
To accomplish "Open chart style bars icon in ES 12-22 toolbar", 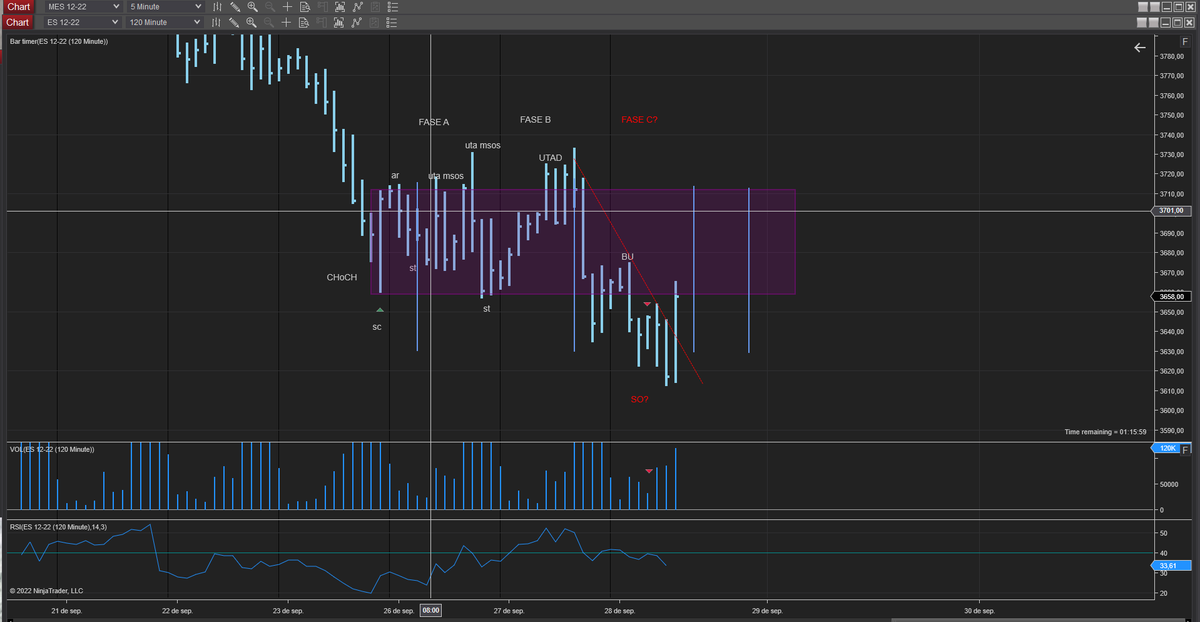I will (216, 22).
